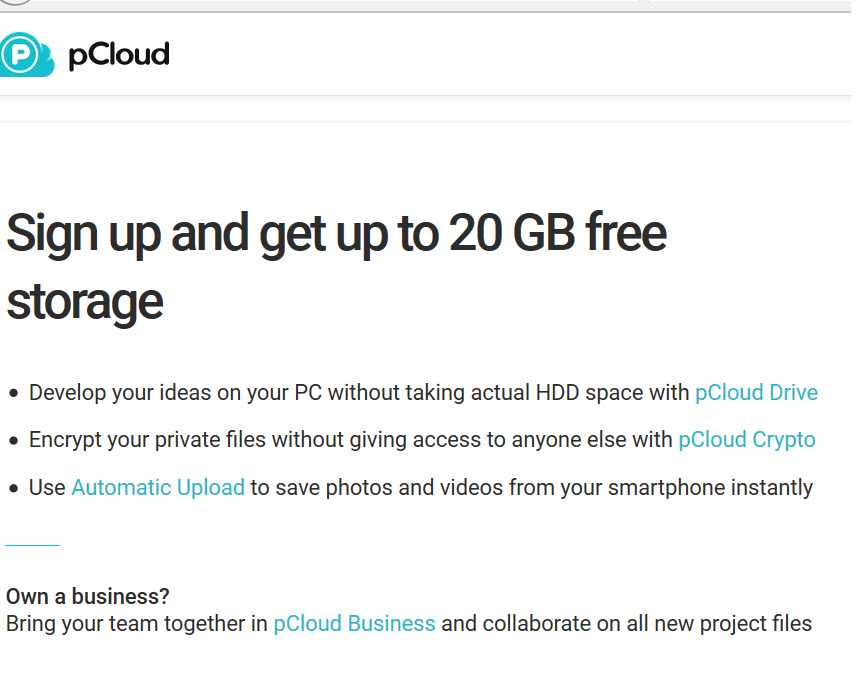Click the bullet dot before 'Develop your ideas'

(14, 394)
